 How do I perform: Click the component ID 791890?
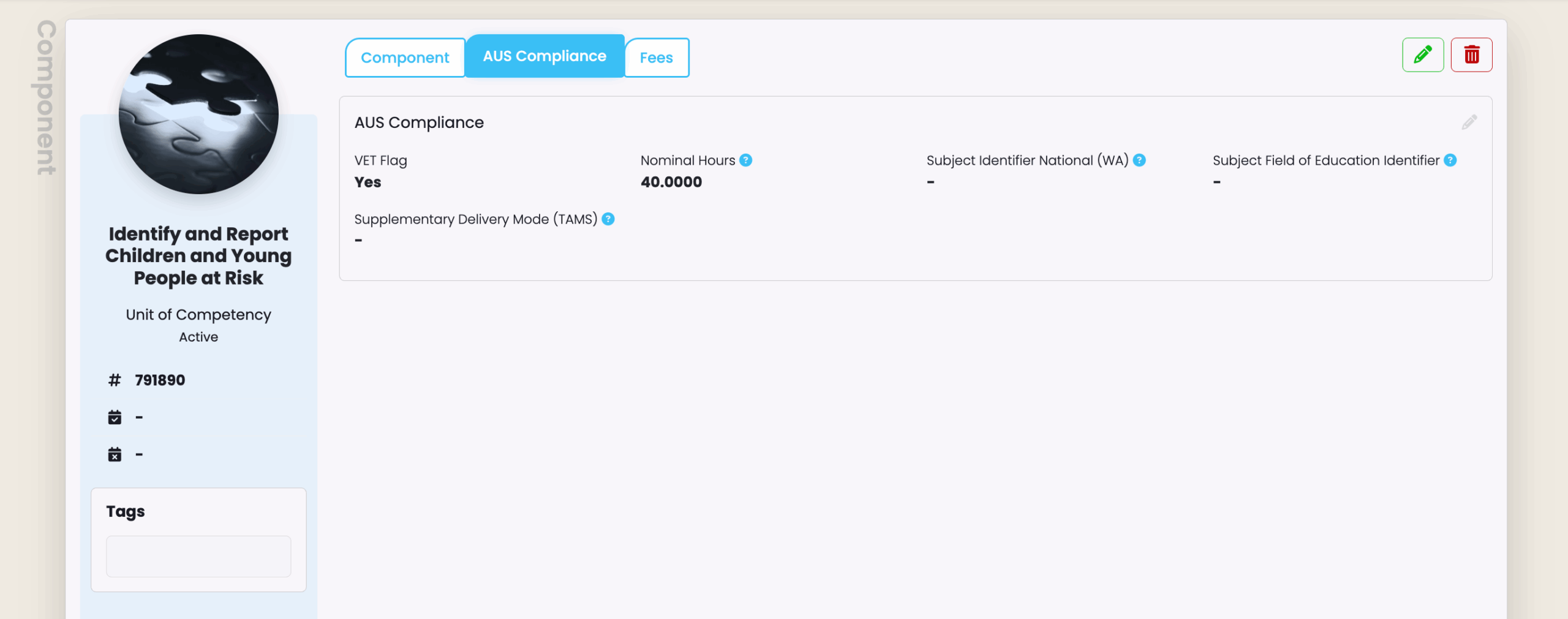160,380
